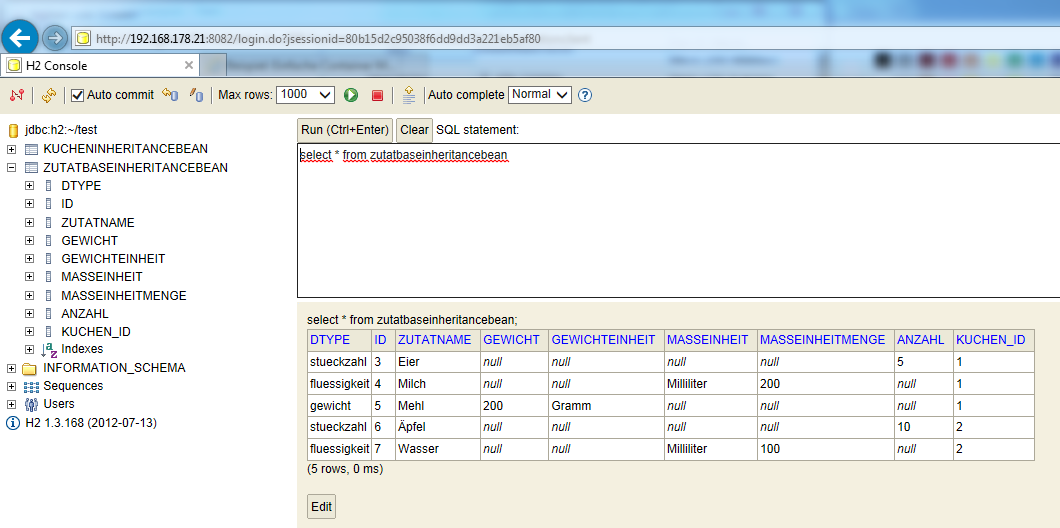The height and width of the screenshot is (528, 1060).
Task: Close the H2 Console tab
Action: click(x=189, y=66)
